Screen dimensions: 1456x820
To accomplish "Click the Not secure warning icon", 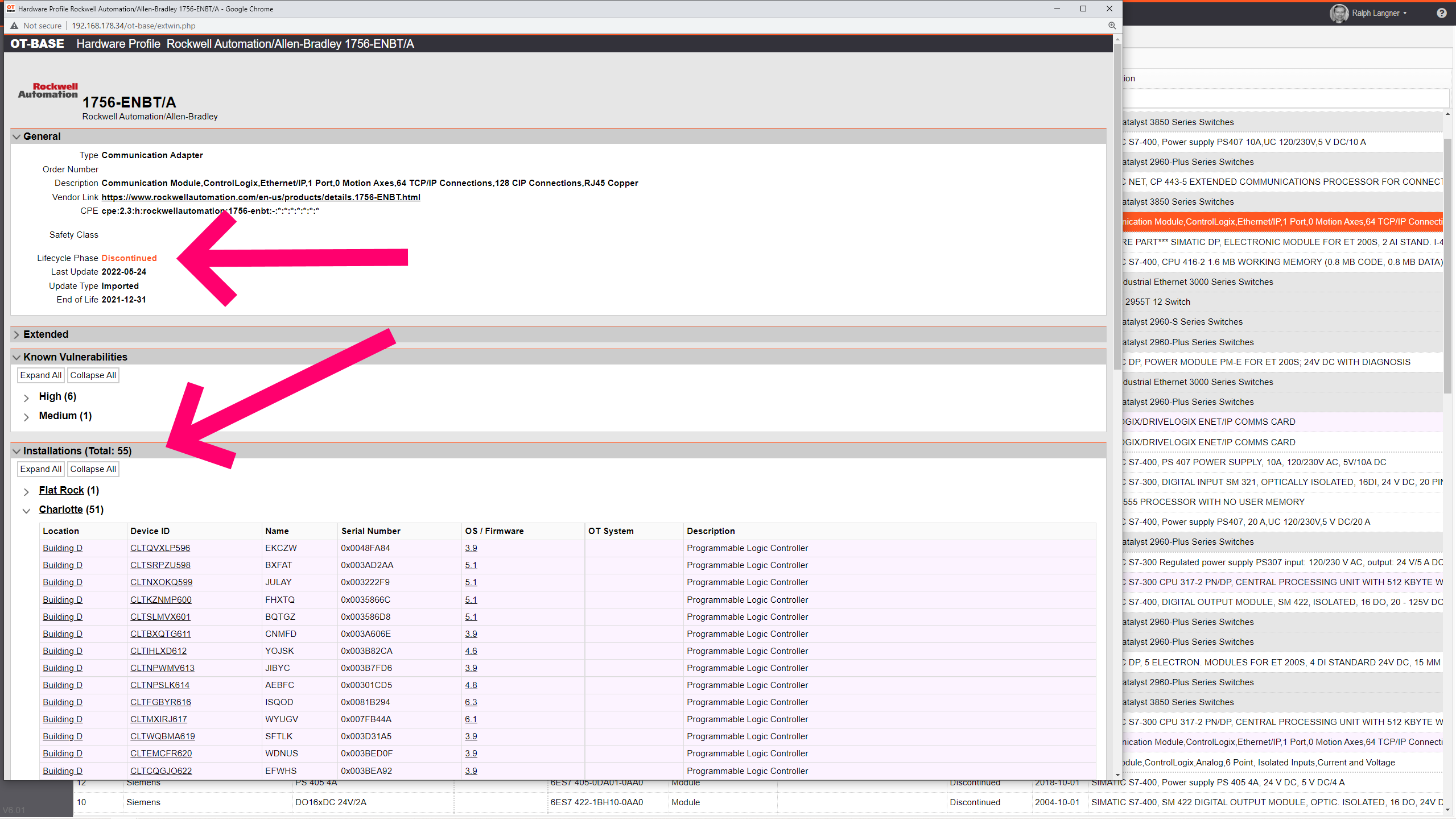I will [x=14, y=26].
